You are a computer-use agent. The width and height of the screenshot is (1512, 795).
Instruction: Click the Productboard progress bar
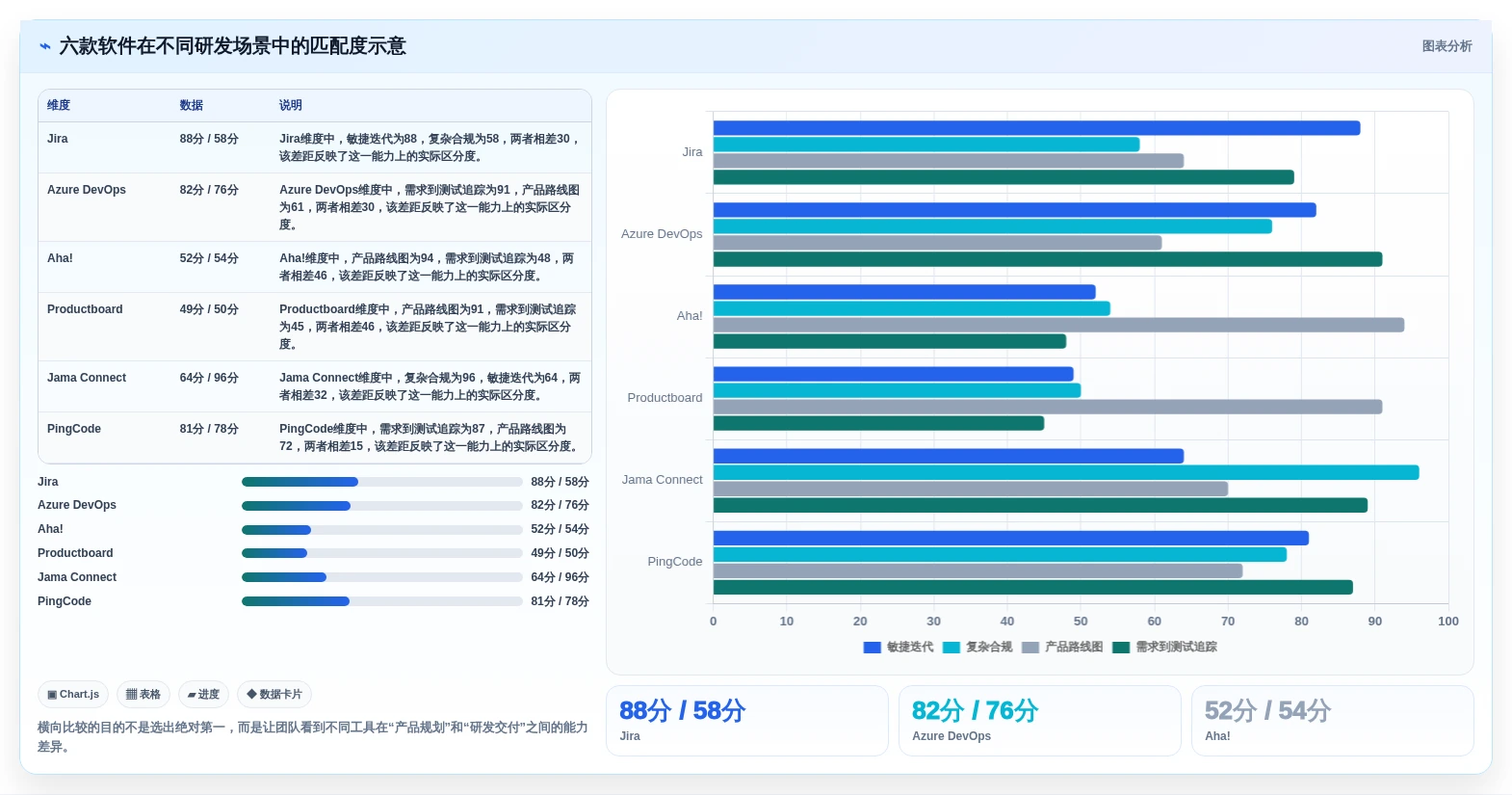pos(381,553)
